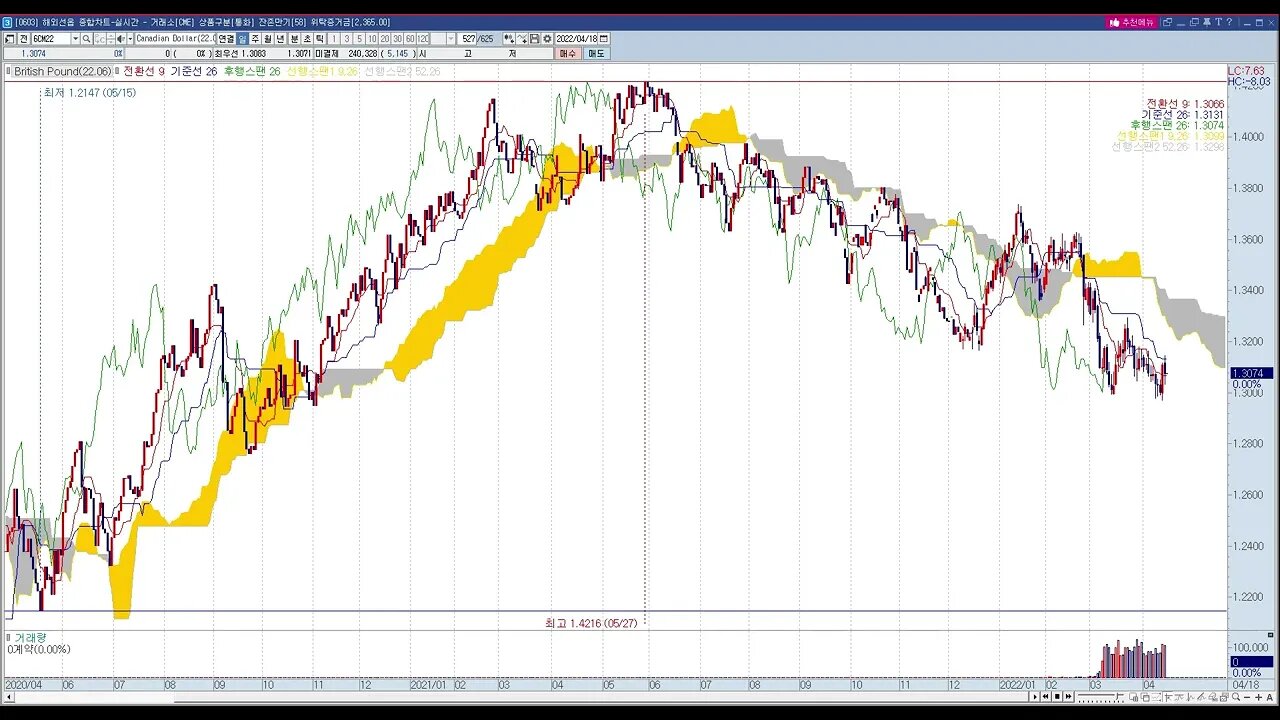Screen dimensions: 1280x720
Task: Click the stop button on bottom bar
Action: 1057,696
